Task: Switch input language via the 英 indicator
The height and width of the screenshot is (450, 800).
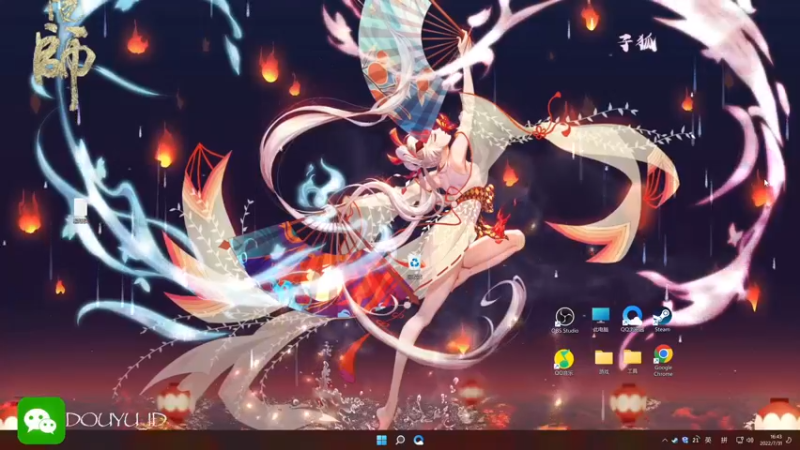Action: (x=708, y=440)
